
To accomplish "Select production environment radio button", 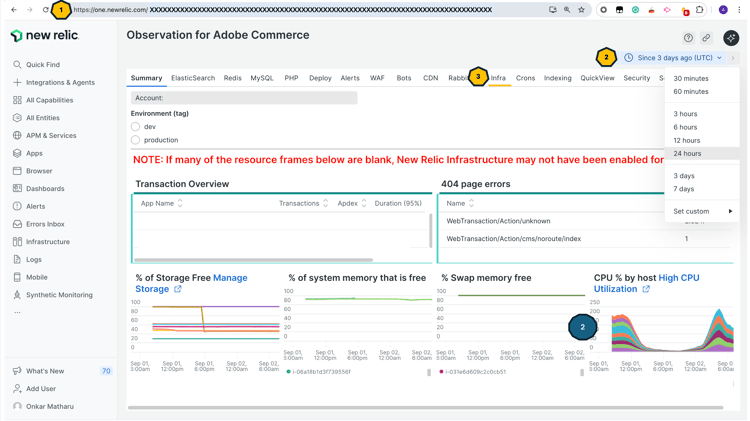I will click(x=135, y=140).
